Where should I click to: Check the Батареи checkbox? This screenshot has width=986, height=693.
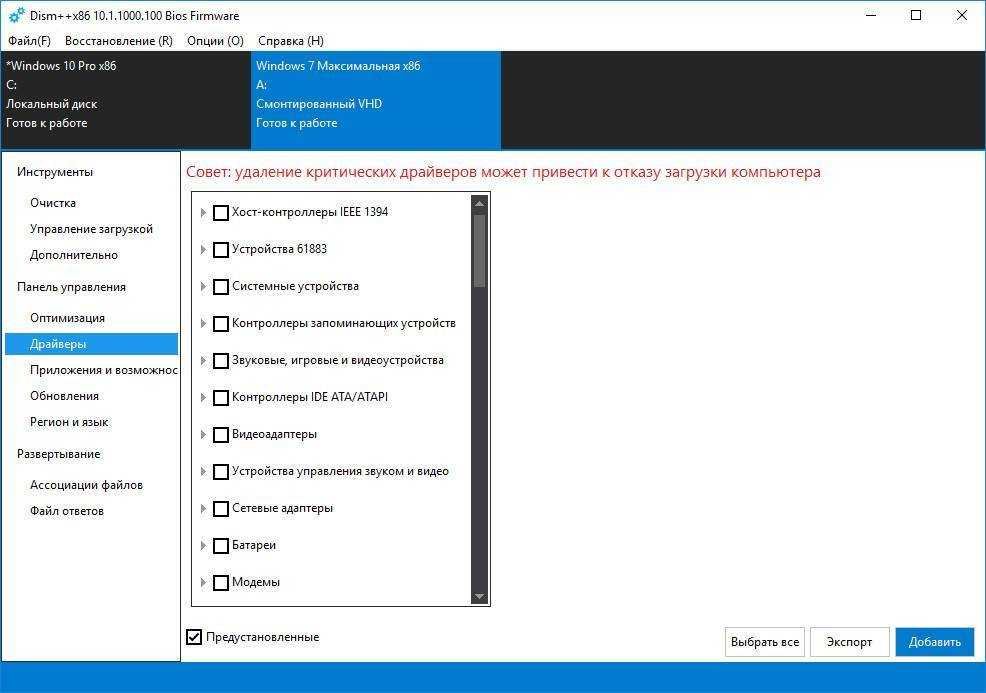(x=221, y=546)
